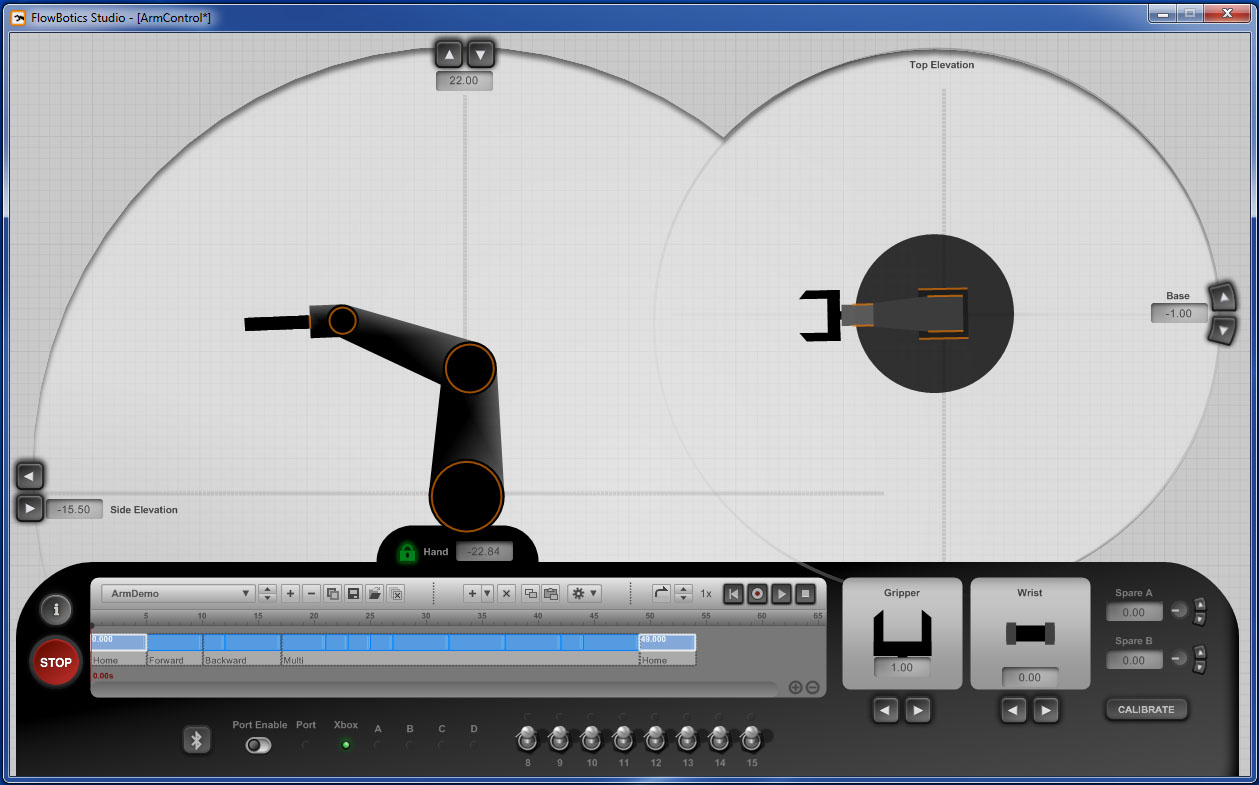Viewport: 1259px width, 785px height.
Task: Click the save sequence floppy disk icon
Action: [x=353, y=593]
